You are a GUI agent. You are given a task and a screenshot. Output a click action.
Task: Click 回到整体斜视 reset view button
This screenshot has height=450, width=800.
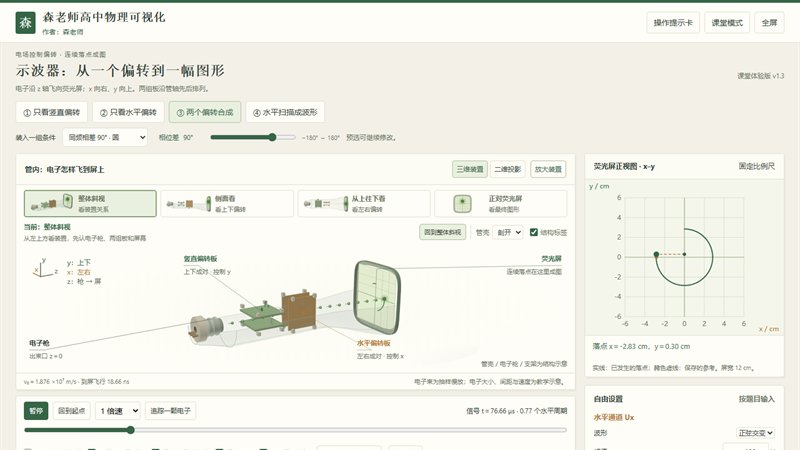442,232
